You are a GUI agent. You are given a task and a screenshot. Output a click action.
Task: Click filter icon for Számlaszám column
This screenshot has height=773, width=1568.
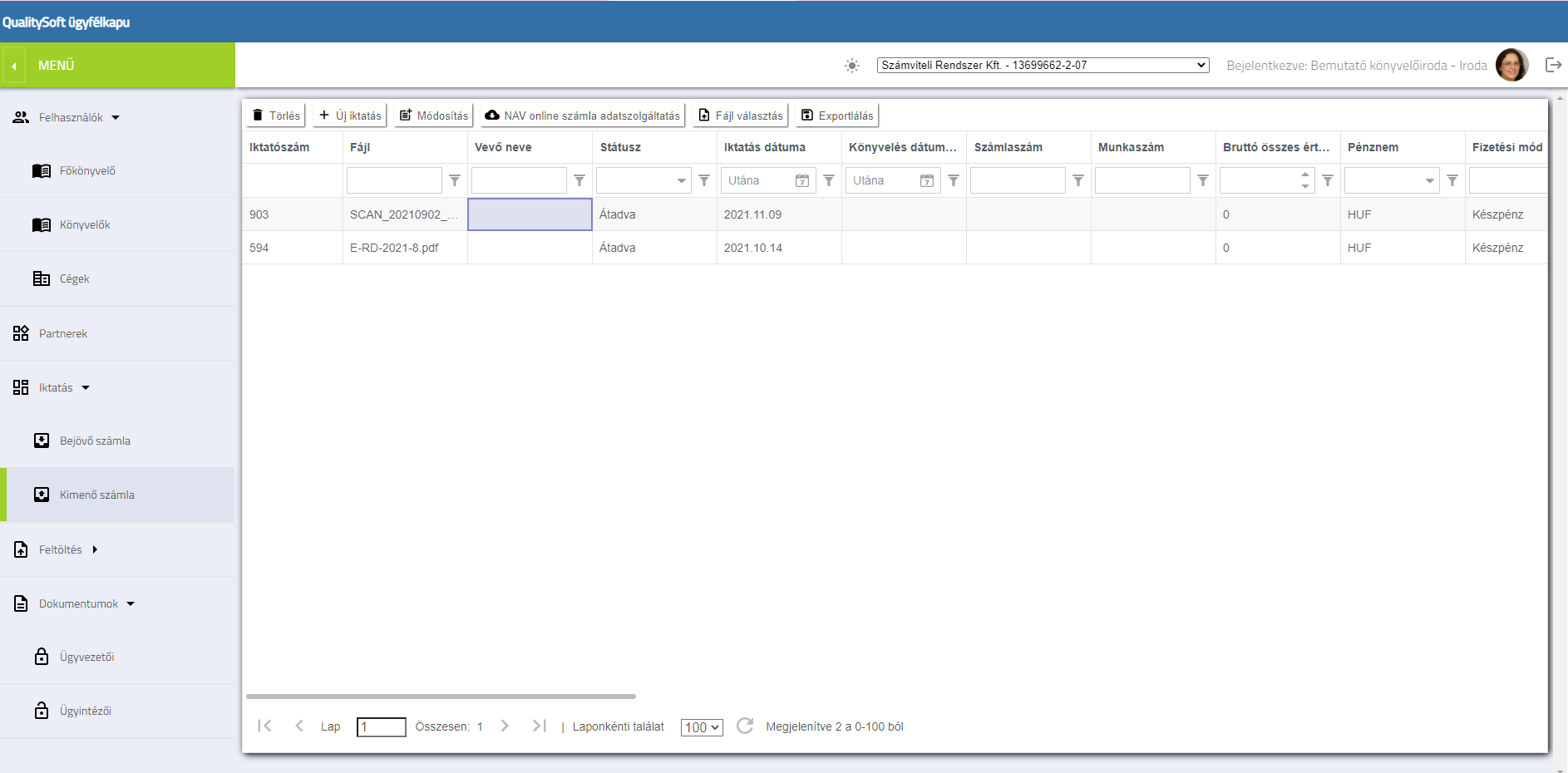pos(1078,180)
